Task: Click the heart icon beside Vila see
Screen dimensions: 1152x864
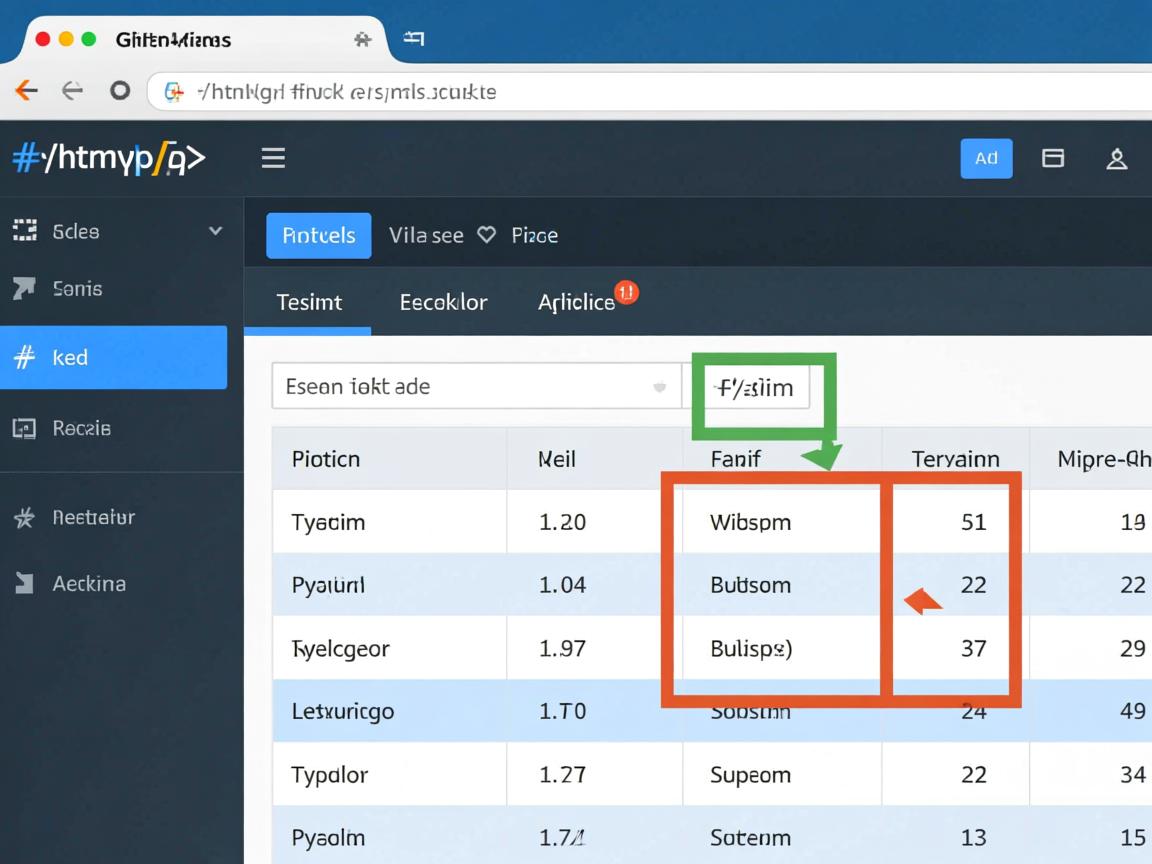Action: pyautogui.click(x=487, y=235)
